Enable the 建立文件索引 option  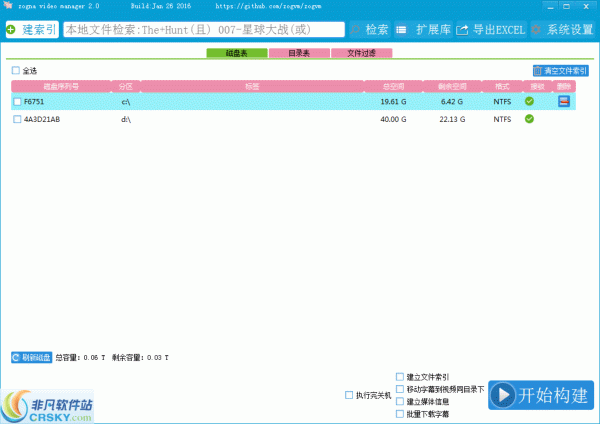point(400,377)
